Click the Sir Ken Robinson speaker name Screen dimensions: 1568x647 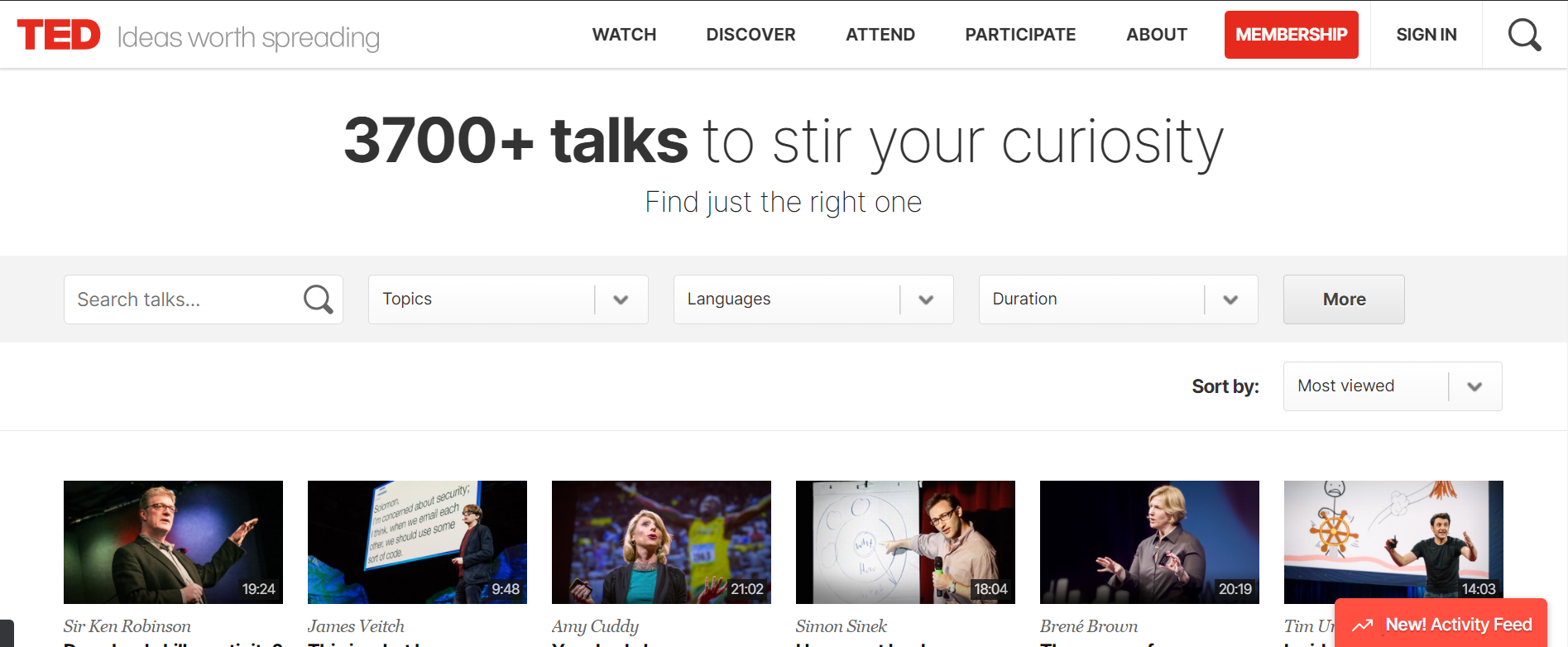[x=127, y=626]
